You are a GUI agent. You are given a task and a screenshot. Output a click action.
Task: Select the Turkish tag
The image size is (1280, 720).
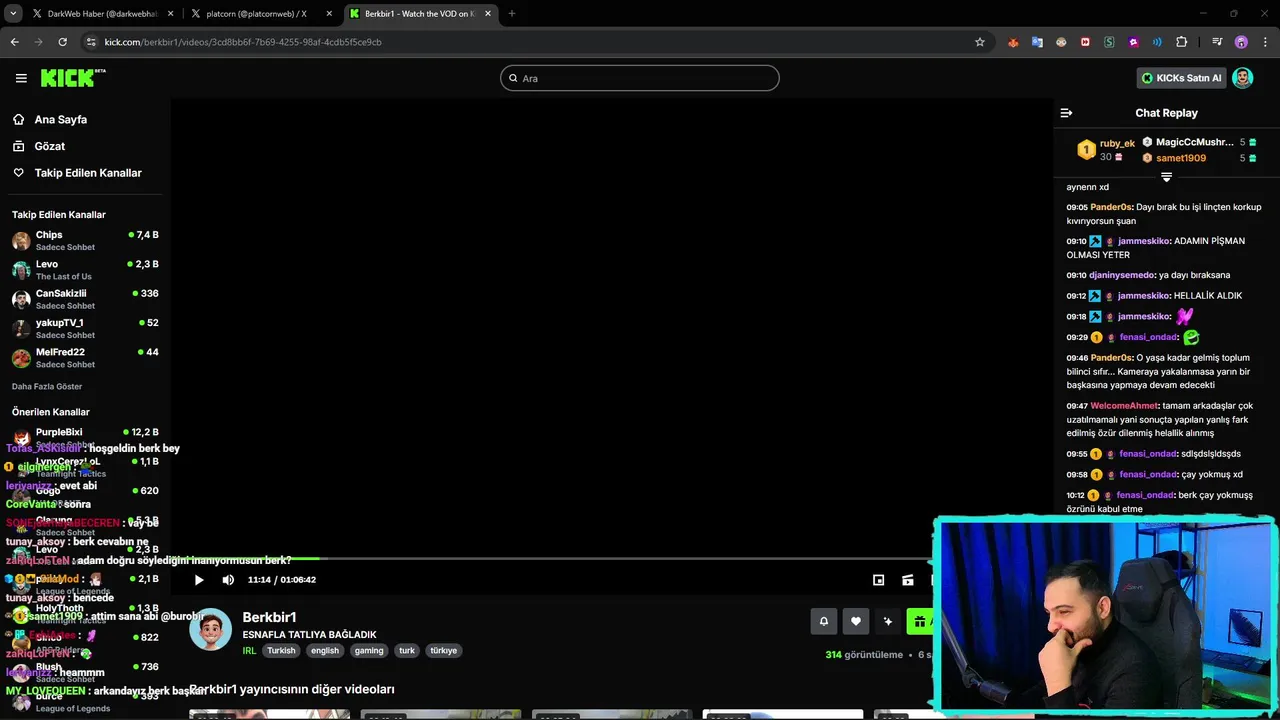click(281, 650)
